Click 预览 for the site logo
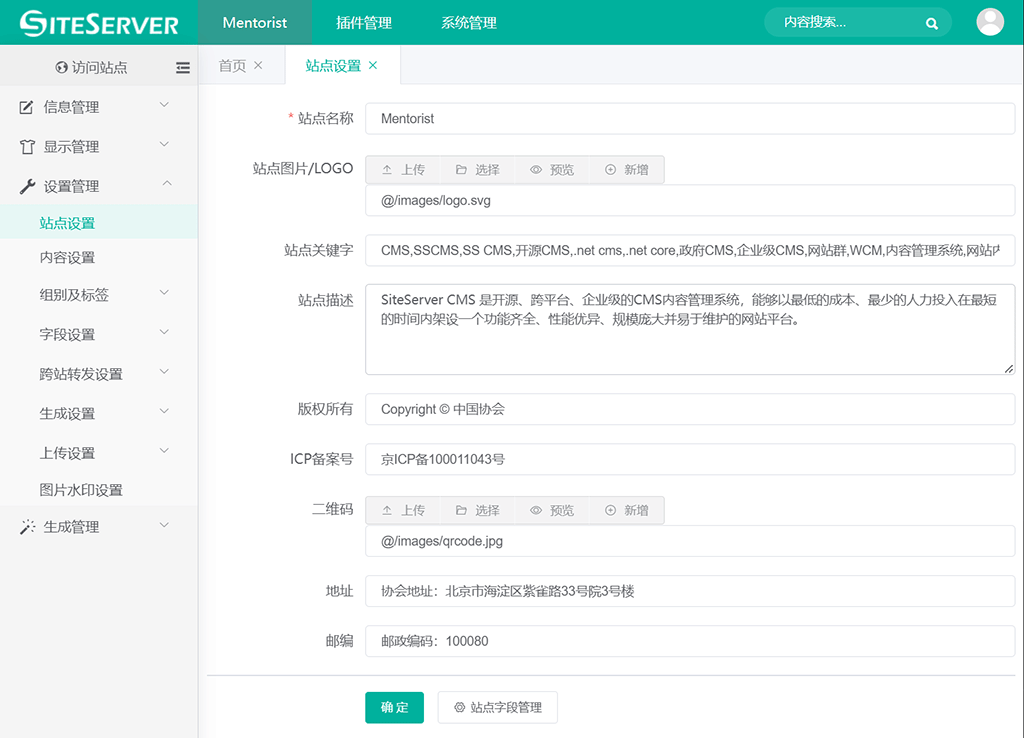Screen dimensions: 1024x738 point(552,170)
